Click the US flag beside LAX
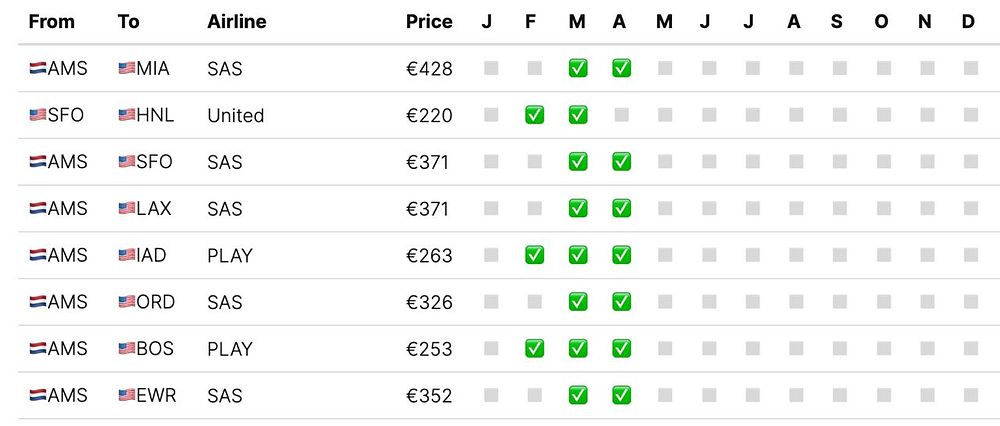Screen dimensions: 1000x426 click(127, 209)
